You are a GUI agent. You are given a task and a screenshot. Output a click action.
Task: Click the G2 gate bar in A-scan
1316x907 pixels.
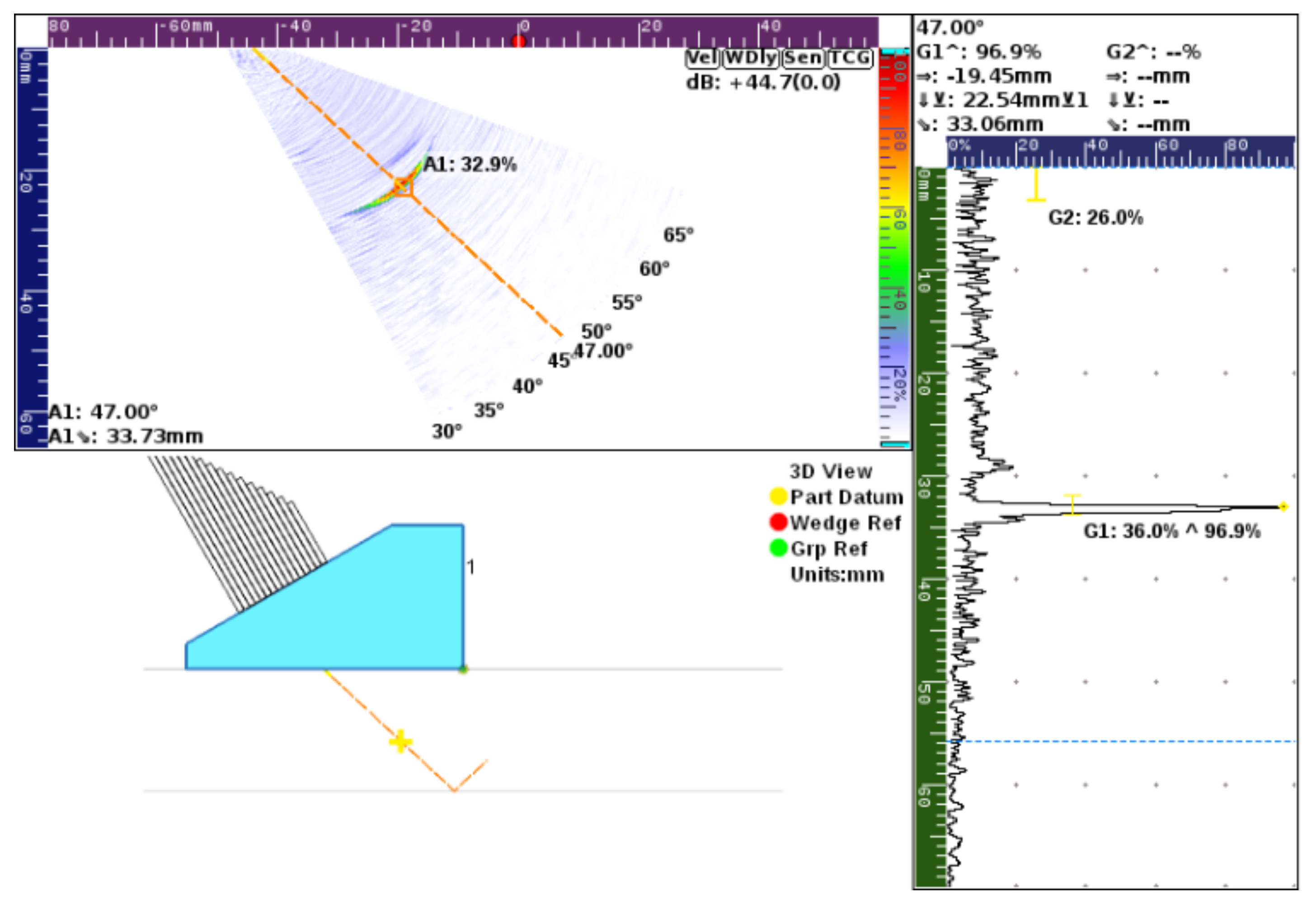1036,185
